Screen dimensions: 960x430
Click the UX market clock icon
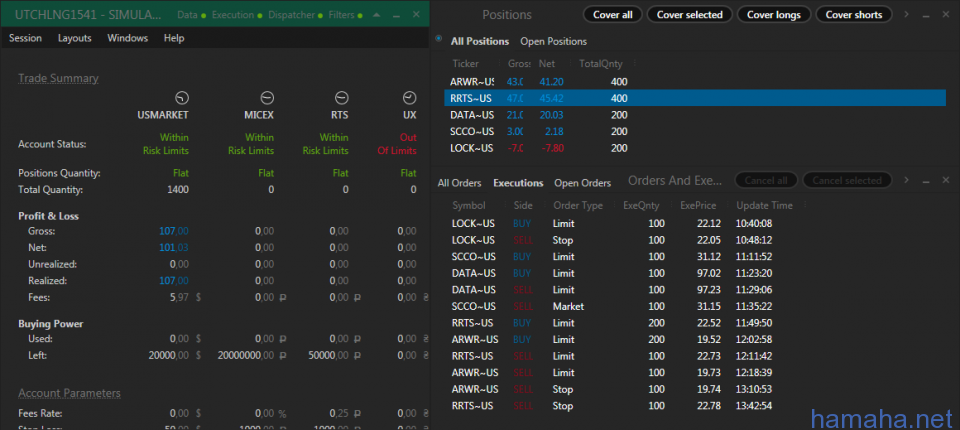click(x=410, y=97)
